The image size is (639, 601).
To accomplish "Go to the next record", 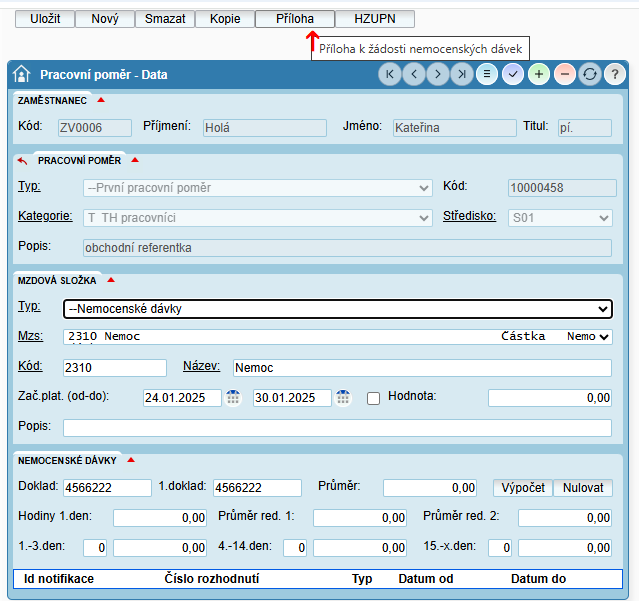I will point(438,74).
